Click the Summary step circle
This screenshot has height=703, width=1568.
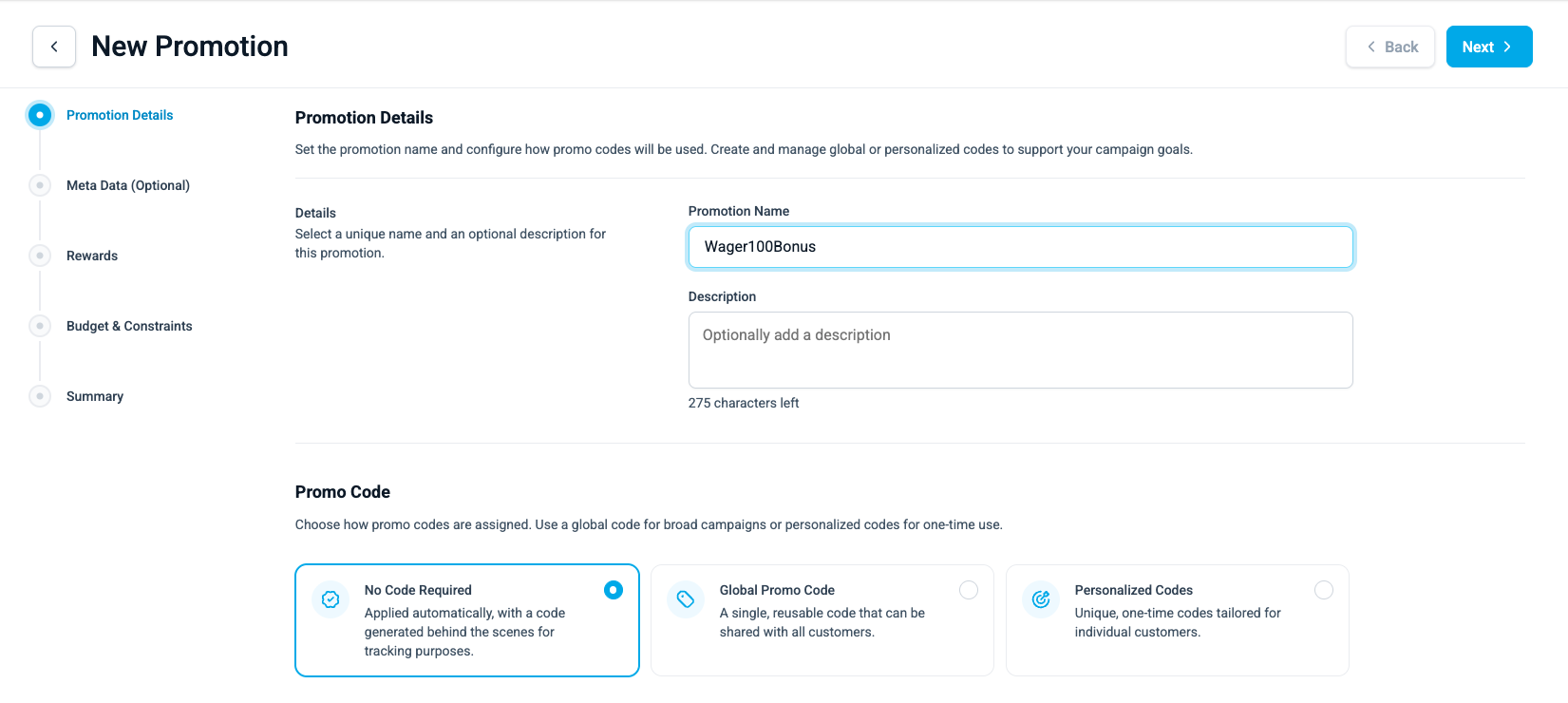40,396
